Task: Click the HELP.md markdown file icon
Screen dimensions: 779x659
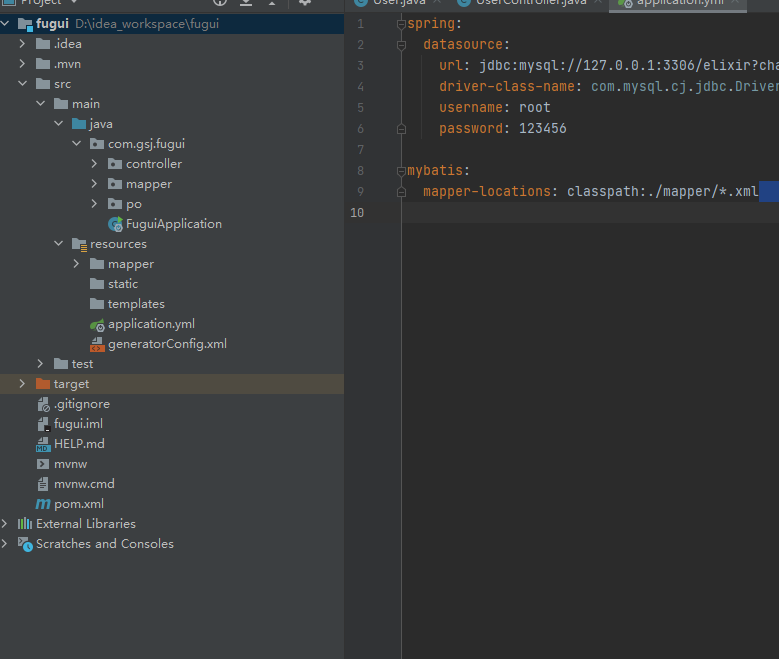Action: coord(43,444)
